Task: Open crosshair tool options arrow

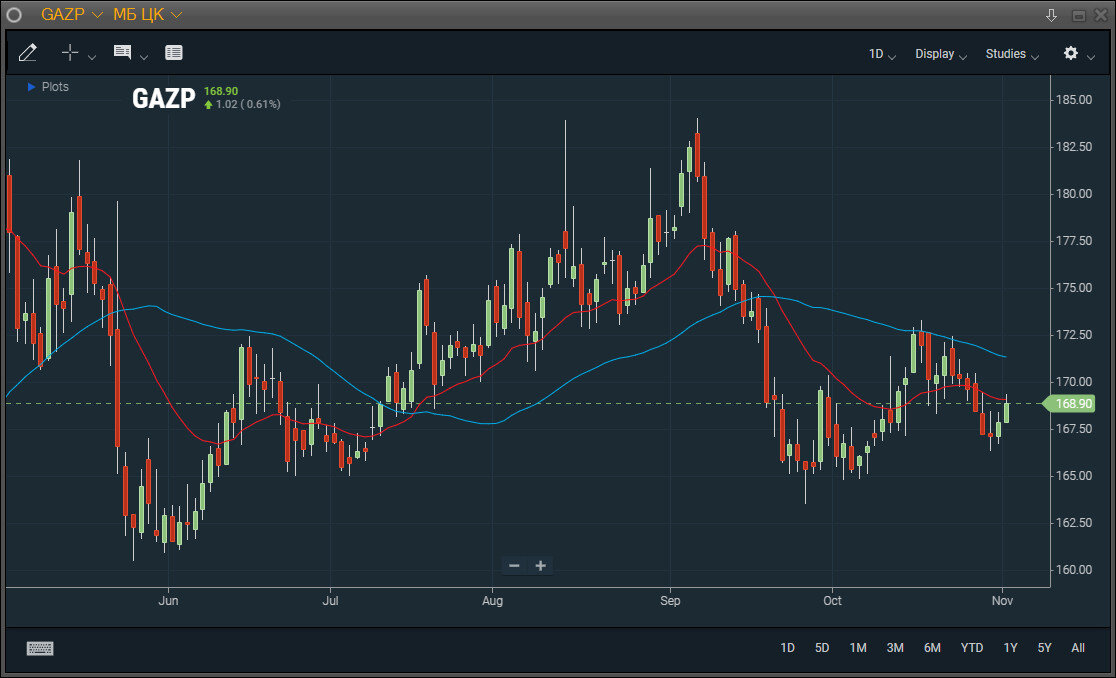Action: click(x=92, y=57)
